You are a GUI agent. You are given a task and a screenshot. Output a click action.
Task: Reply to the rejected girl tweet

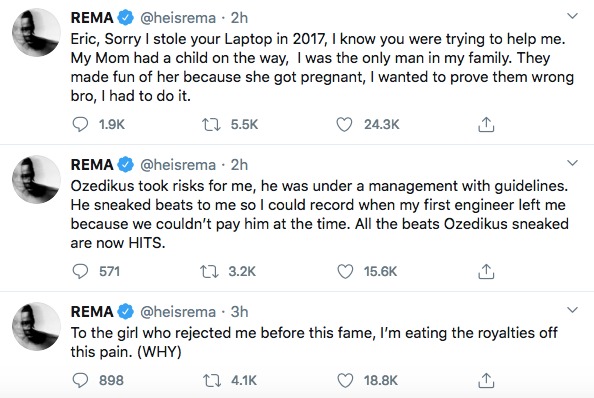pyautogui.click(x=80, y=380)
